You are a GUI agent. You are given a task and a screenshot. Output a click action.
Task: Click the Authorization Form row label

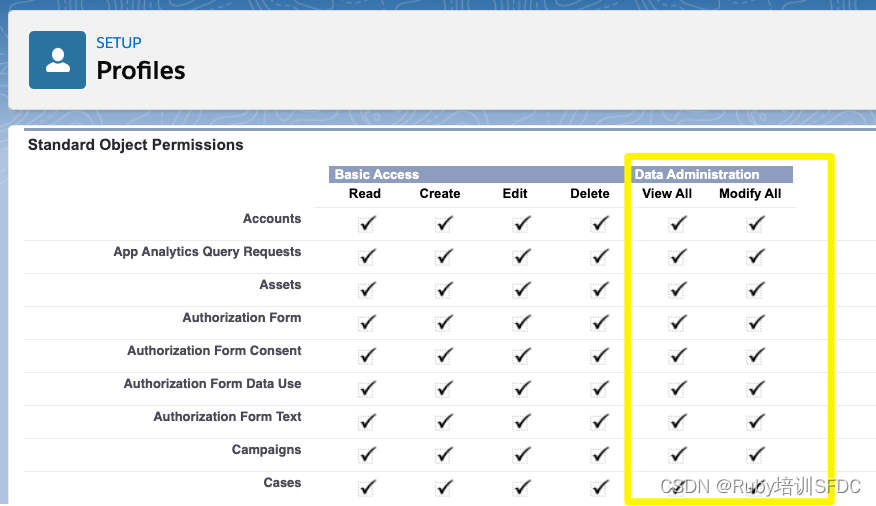[x=241, y=318]
